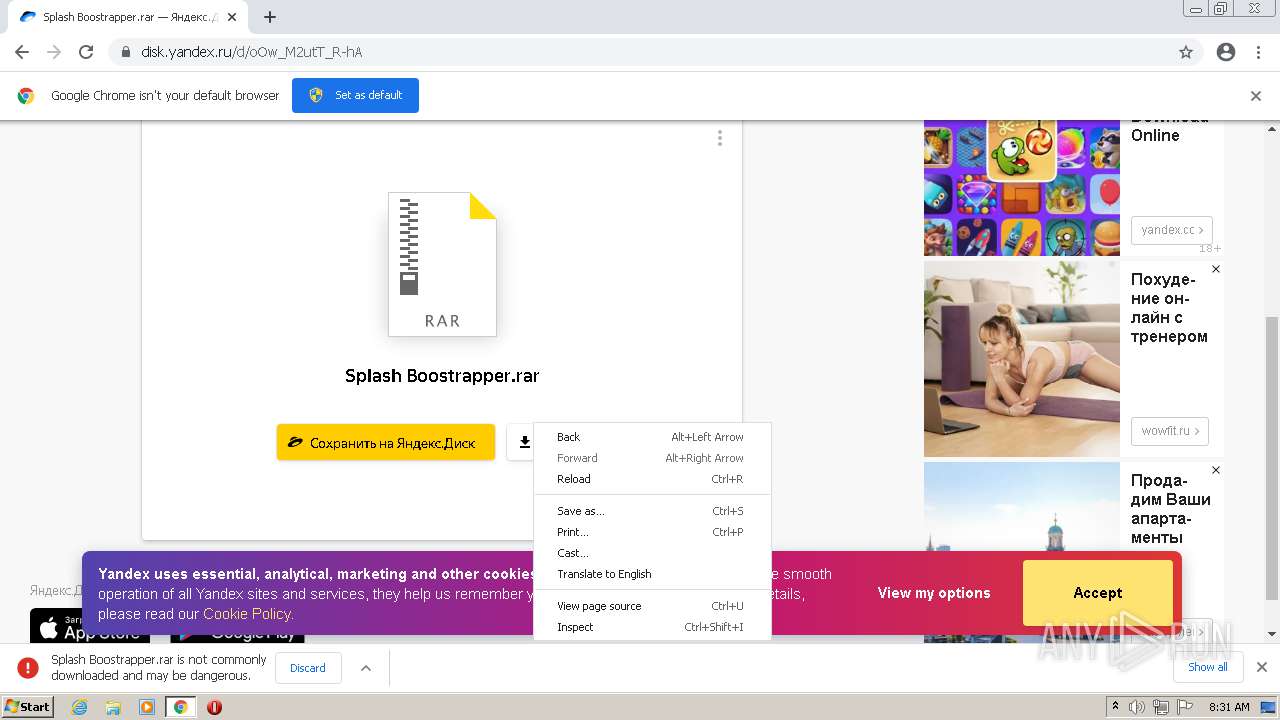Viewport: 1280px width, 720px height.
Task: Click the Action Center flag tray icon
Action: click(x=1185, y=707)
